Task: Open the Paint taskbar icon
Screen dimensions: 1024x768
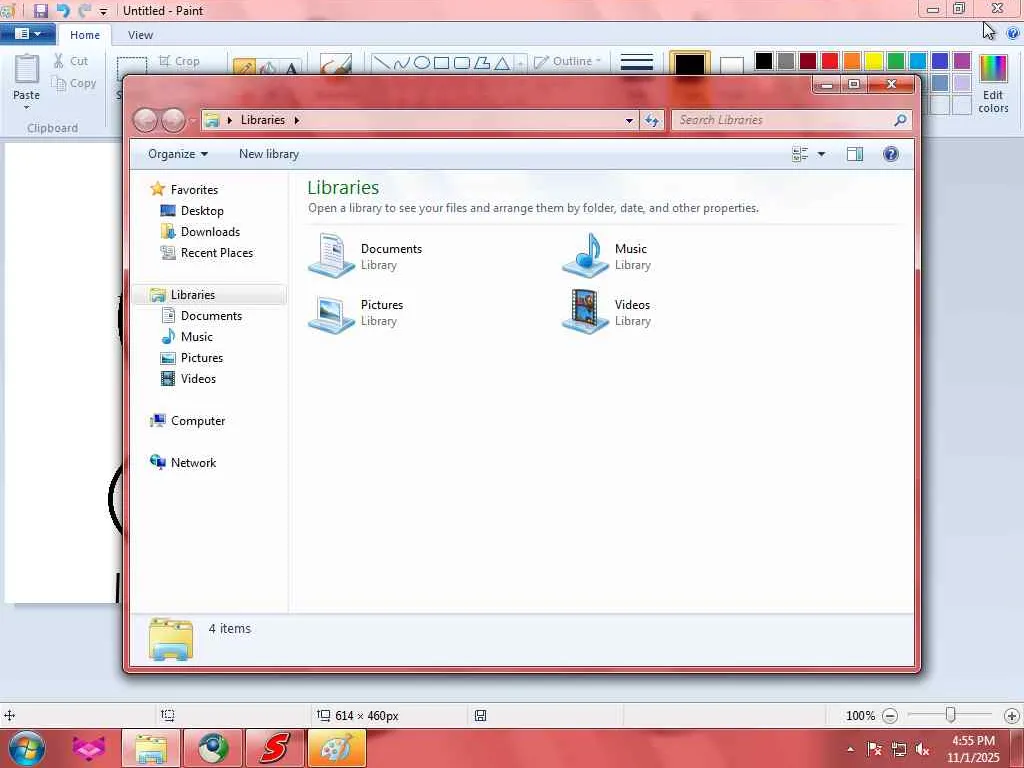Action: [x=336, y=748]
